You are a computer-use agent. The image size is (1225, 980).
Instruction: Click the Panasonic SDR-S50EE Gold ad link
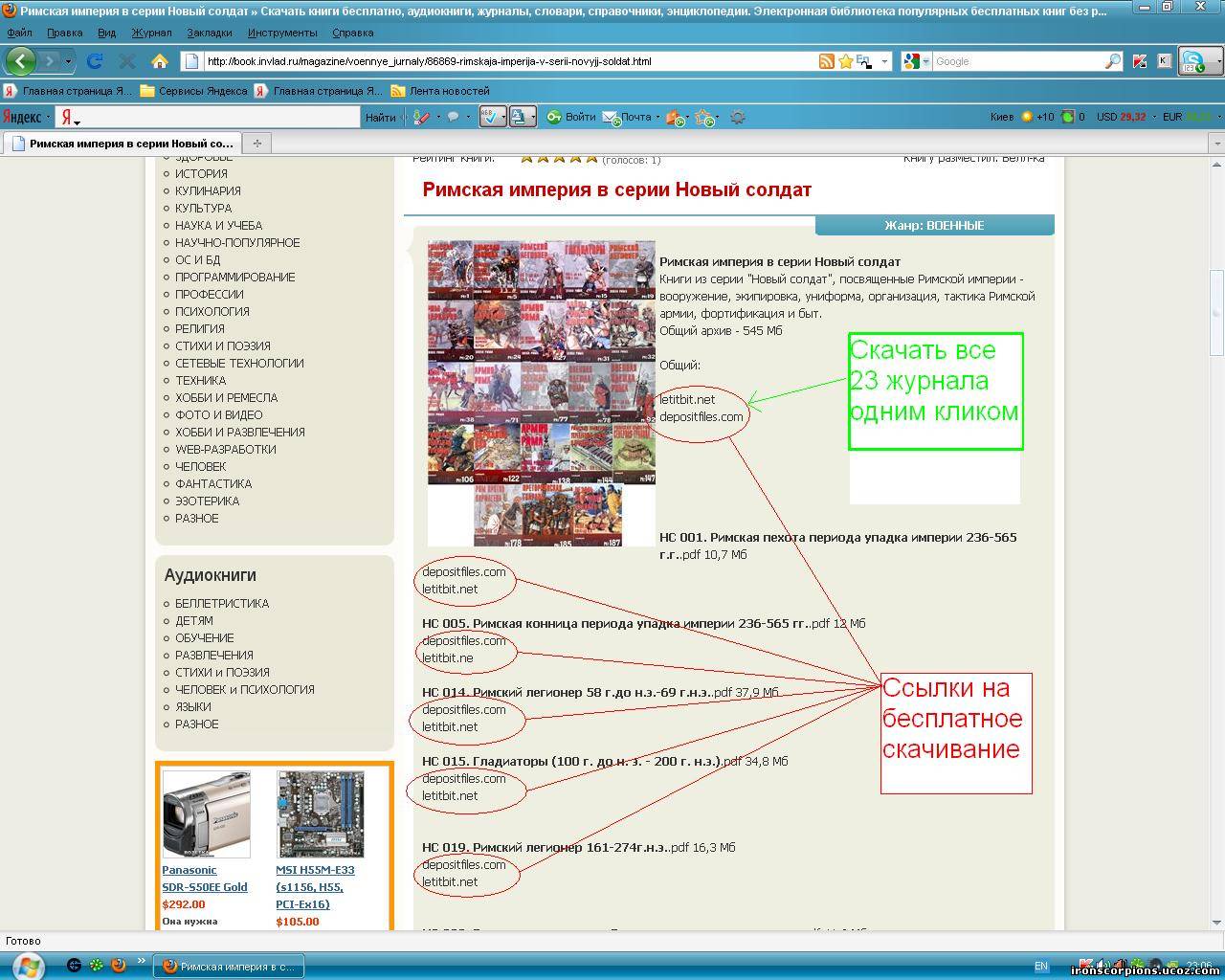point(205,879)
